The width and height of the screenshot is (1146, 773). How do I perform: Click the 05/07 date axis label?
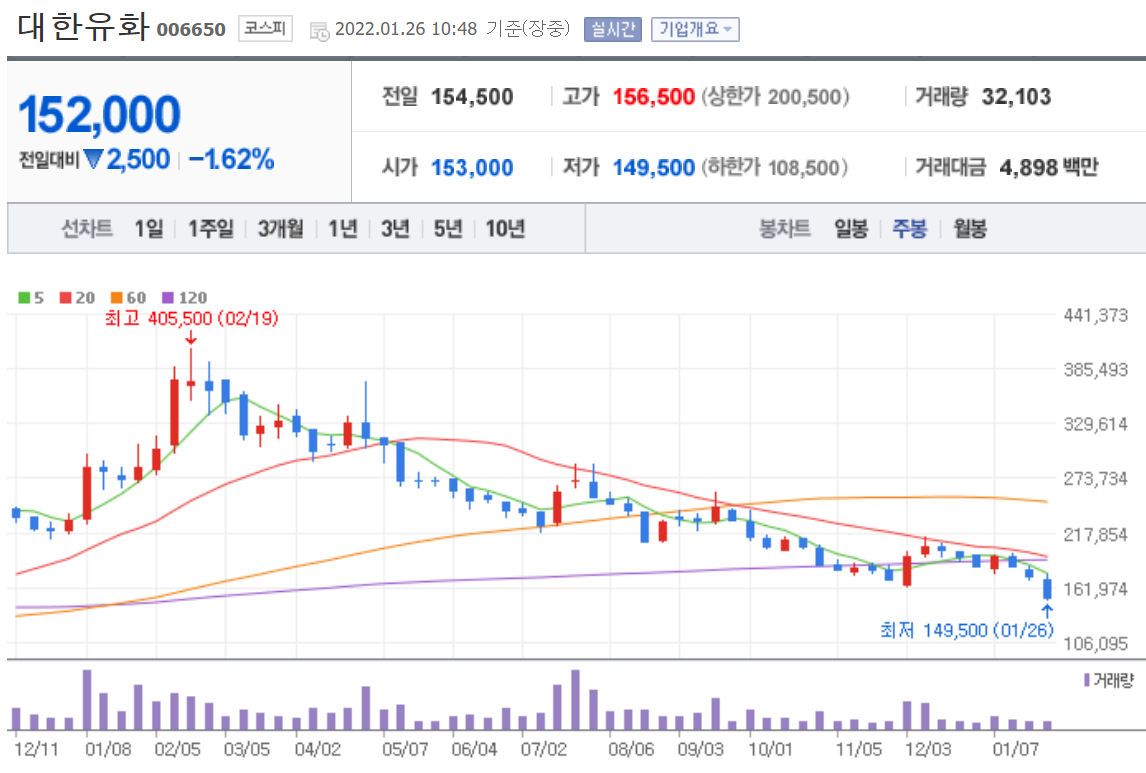point(405,749)
